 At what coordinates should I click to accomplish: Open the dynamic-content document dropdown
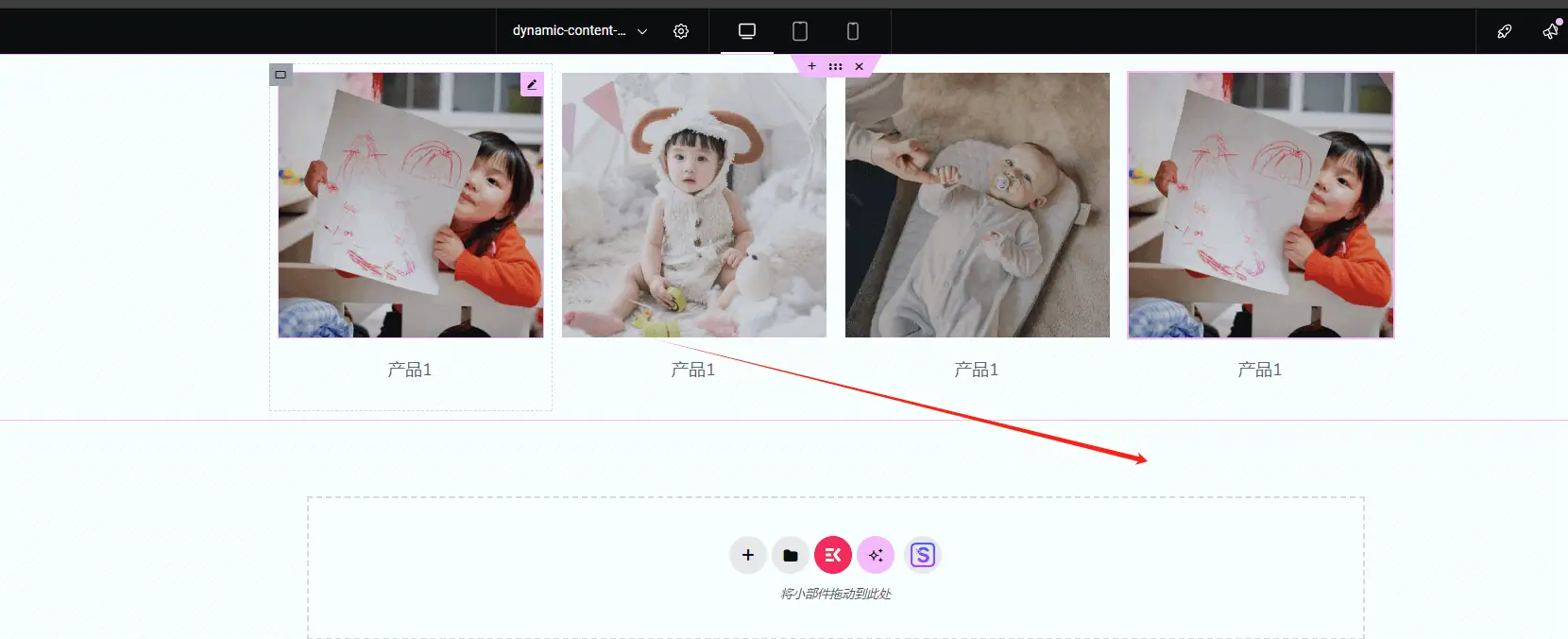click(580, 31)
